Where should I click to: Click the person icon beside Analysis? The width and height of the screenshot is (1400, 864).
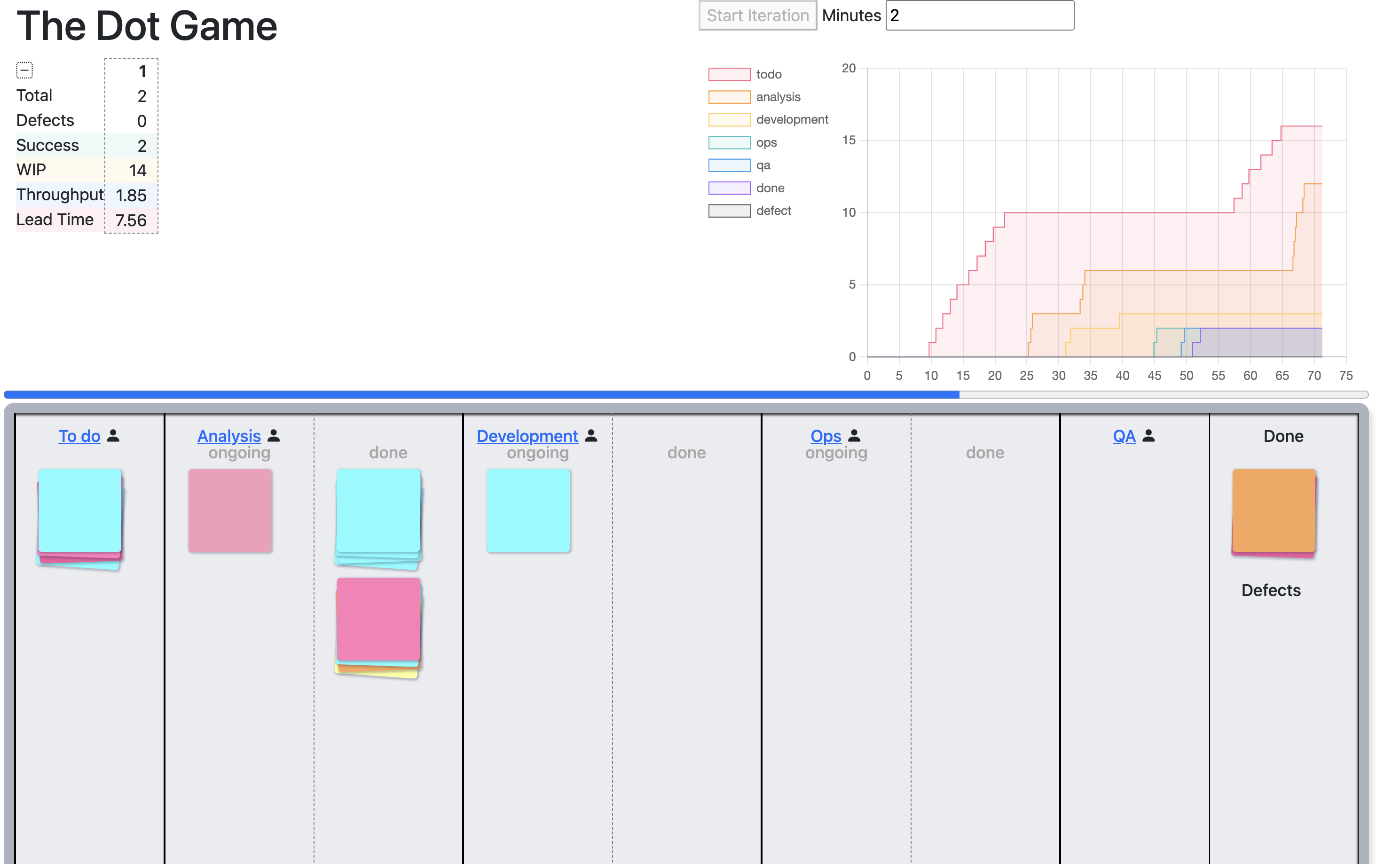point(274,436)
